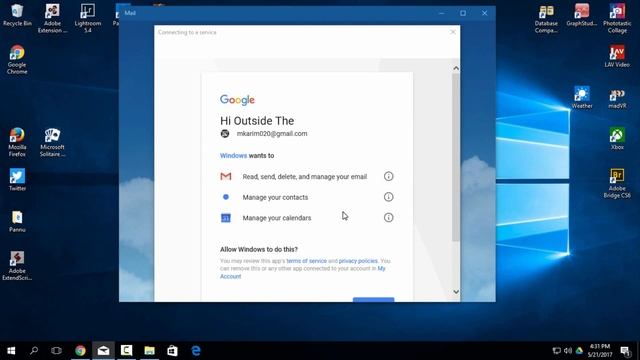Open the privacy policies link

[358, 261]
